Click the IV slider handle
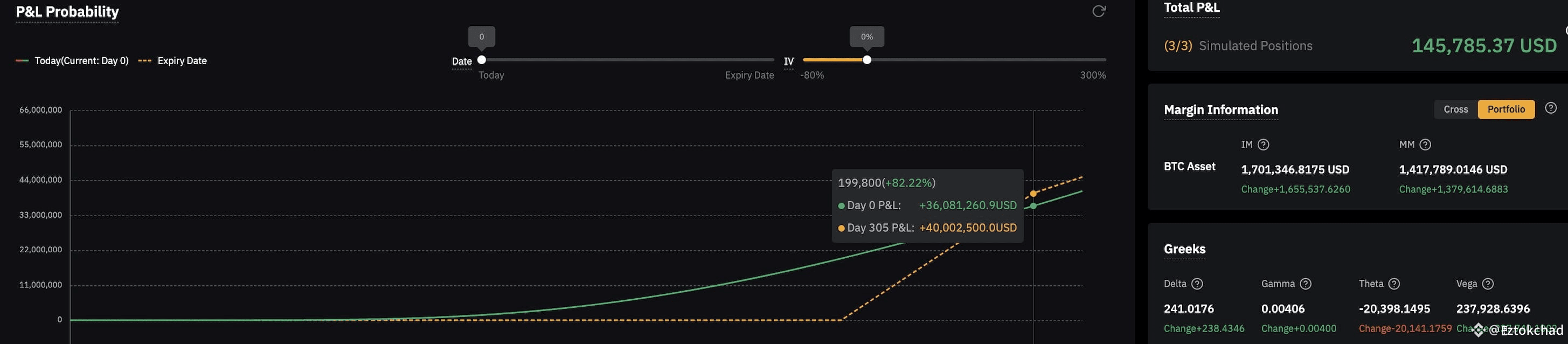Viewport: 1568px width, 344px height. [867, 60]
